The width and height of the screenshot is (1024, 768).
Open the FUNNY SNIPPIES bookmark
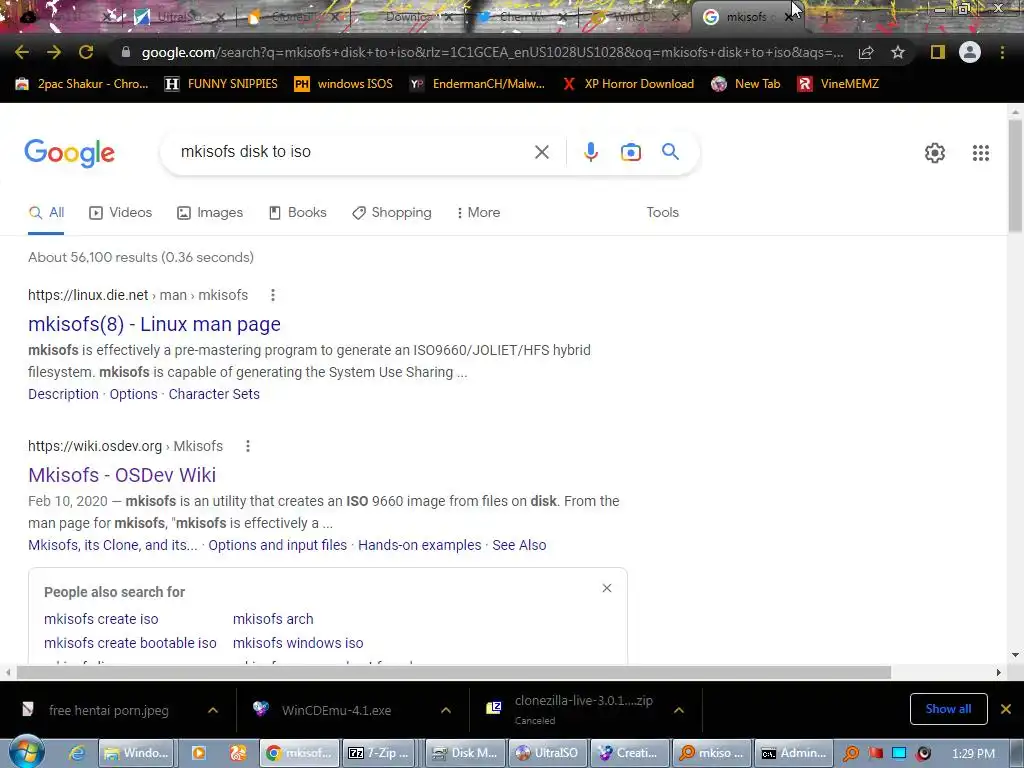tap(221, 84)
